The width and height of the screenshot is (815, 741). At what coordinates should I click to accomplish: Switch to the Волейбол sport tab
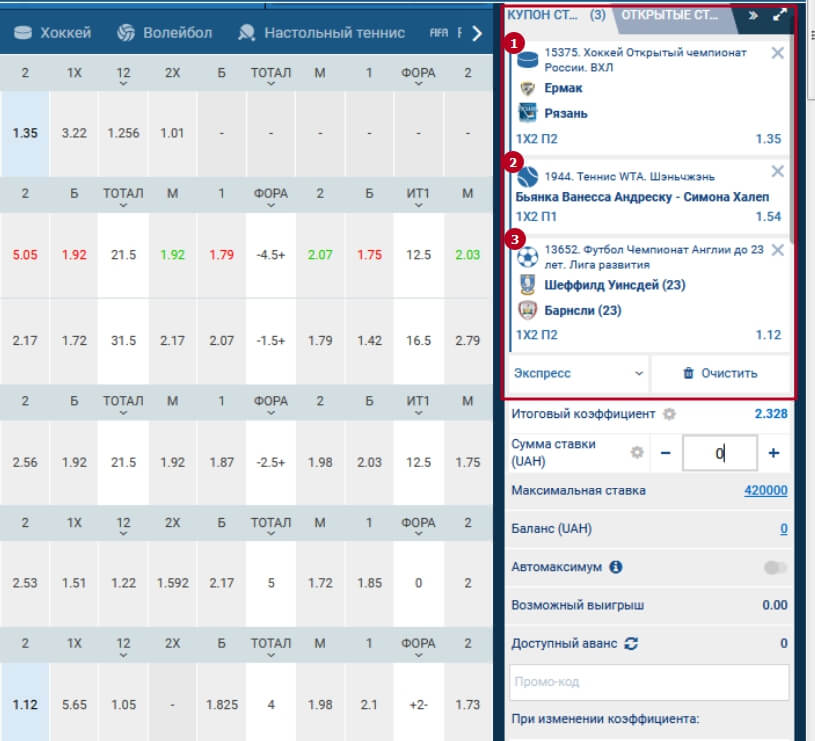point(165,33)
